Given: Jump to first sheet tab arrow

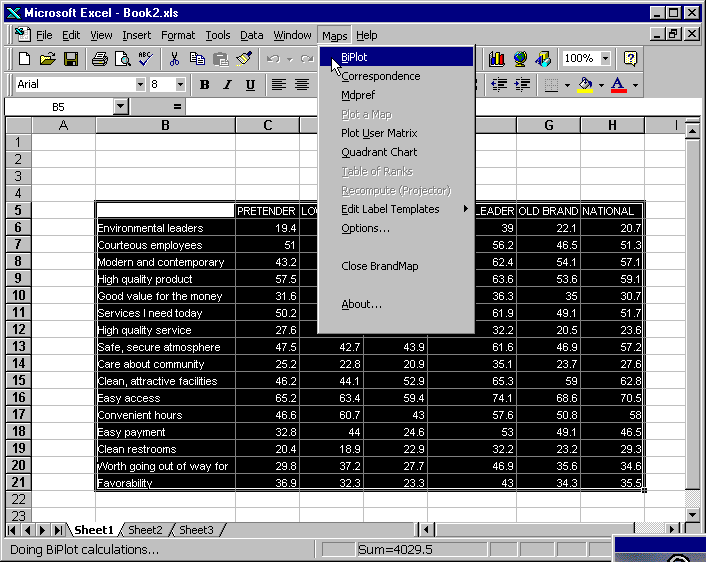Looking at the screenshot, I should tap(12, 530).
